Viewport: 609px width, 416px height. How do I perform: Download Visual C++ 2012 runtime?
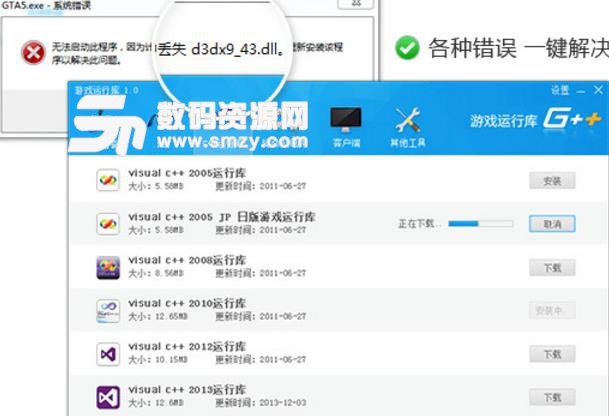click(x=552, y=354)
